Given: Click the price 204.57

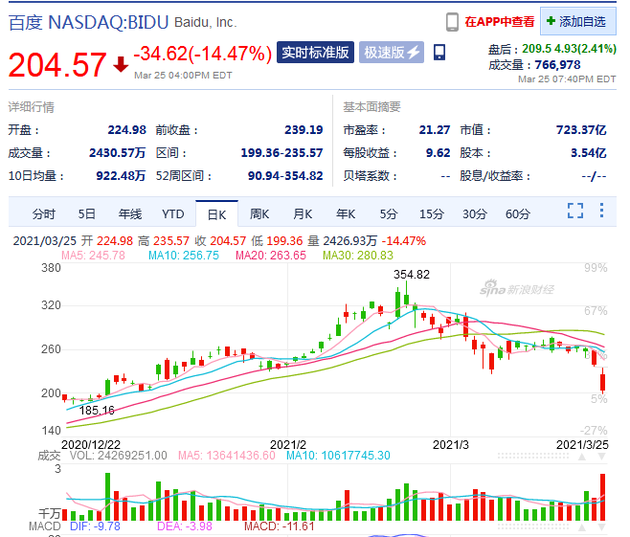Looking at the screenshot, I should point(57,65).
